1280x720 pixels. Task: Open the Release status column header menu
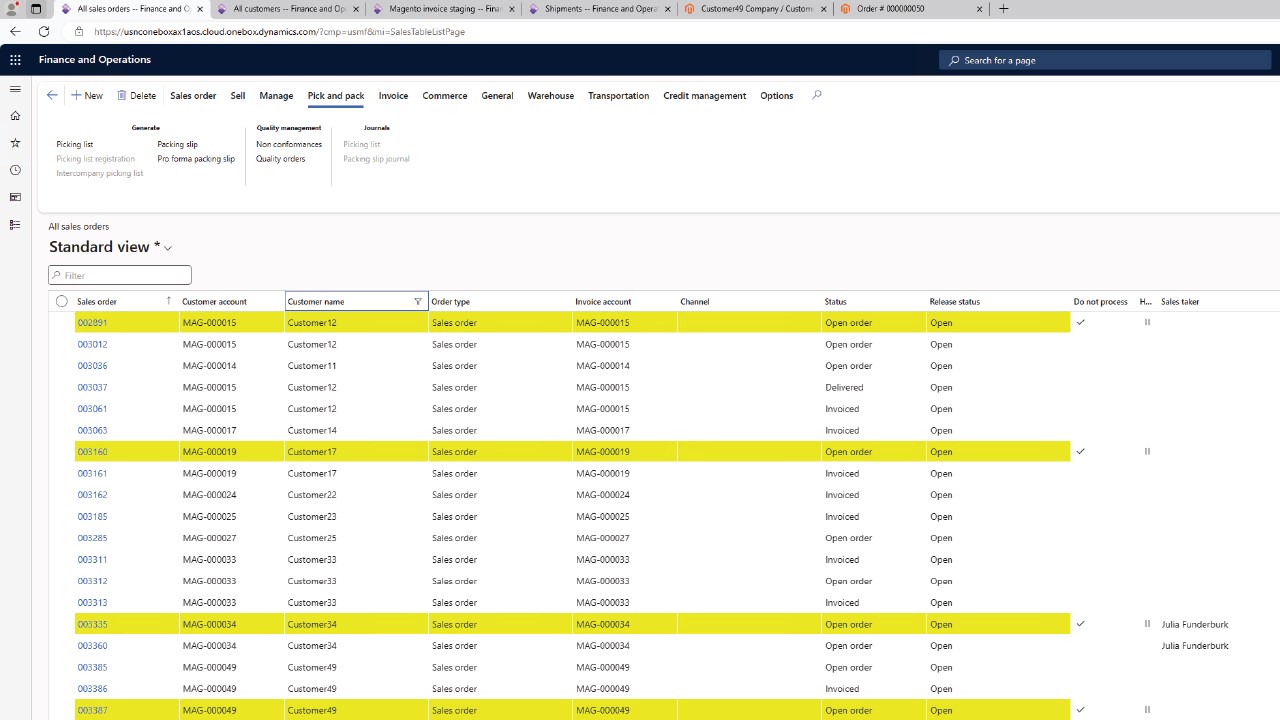[x=954, y=301]
